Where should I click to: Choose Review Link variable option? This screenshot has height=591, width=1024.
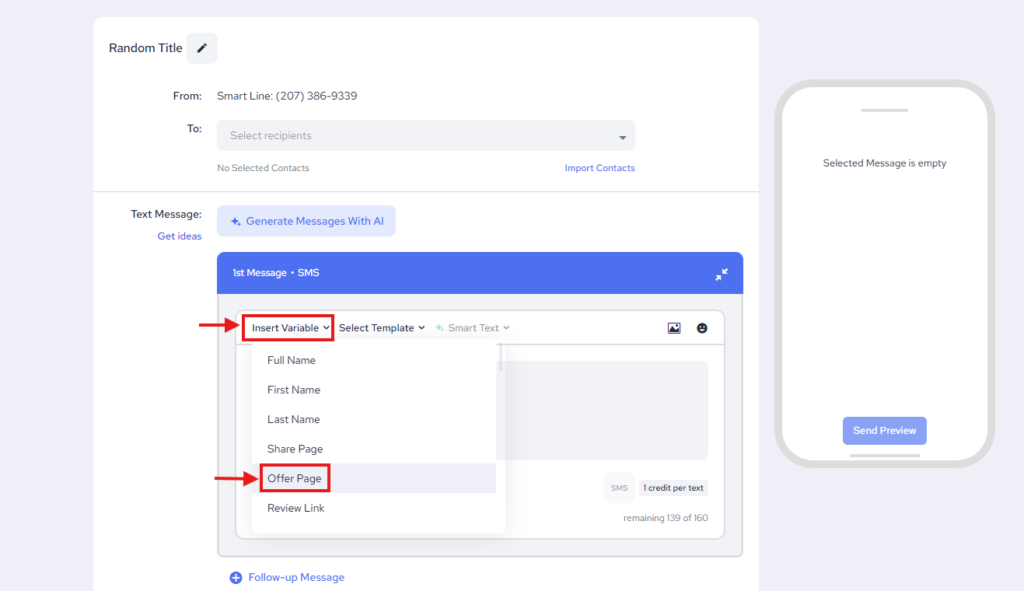point(296,508)
